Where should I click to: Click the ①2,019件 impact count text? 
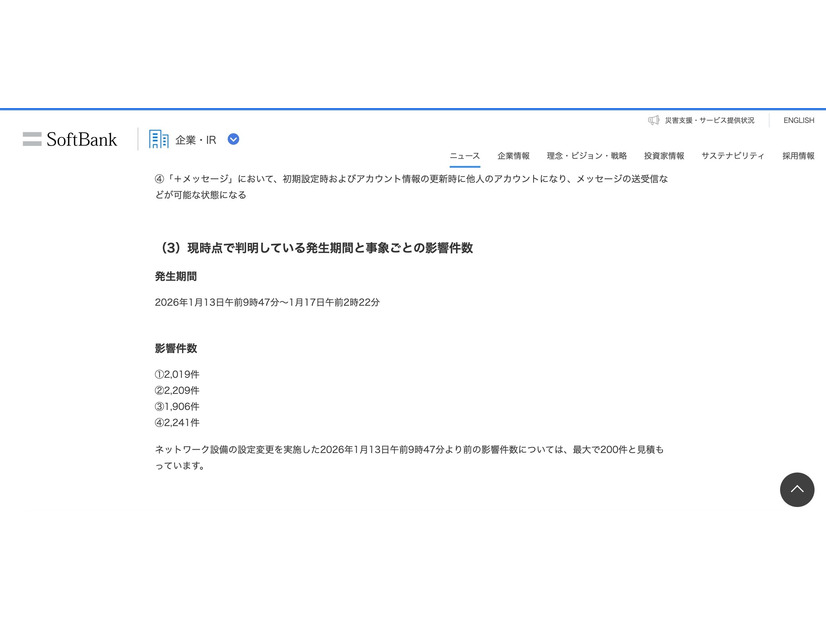(177, 373)
